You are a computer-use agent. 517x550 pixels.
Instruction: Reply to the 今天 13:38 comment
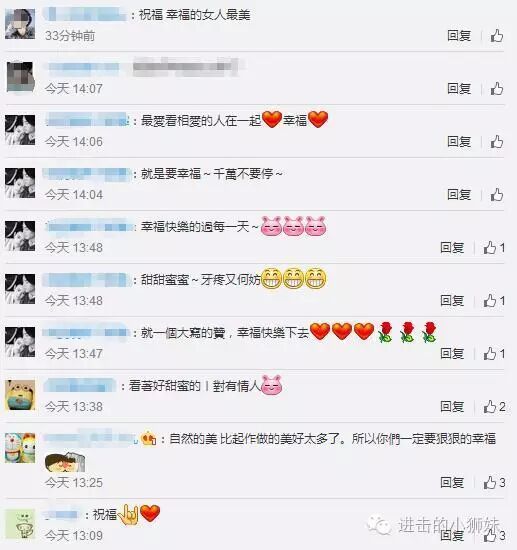[x=452, y=407]
